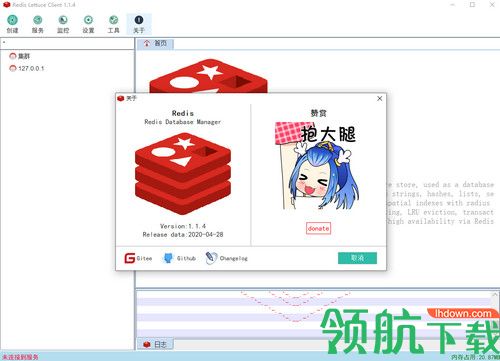Open the 设置 (settings) toolbar icon
500x361 pixels.
(88, 24)
